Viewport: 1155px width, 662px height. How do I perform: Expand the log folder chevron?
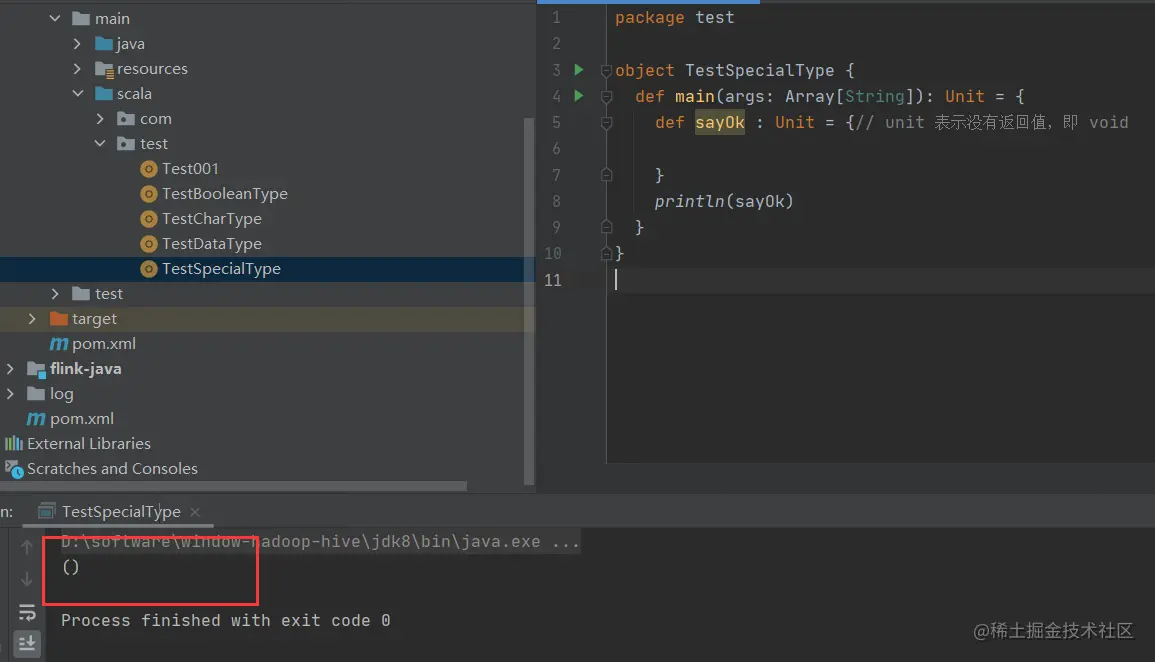10,394
